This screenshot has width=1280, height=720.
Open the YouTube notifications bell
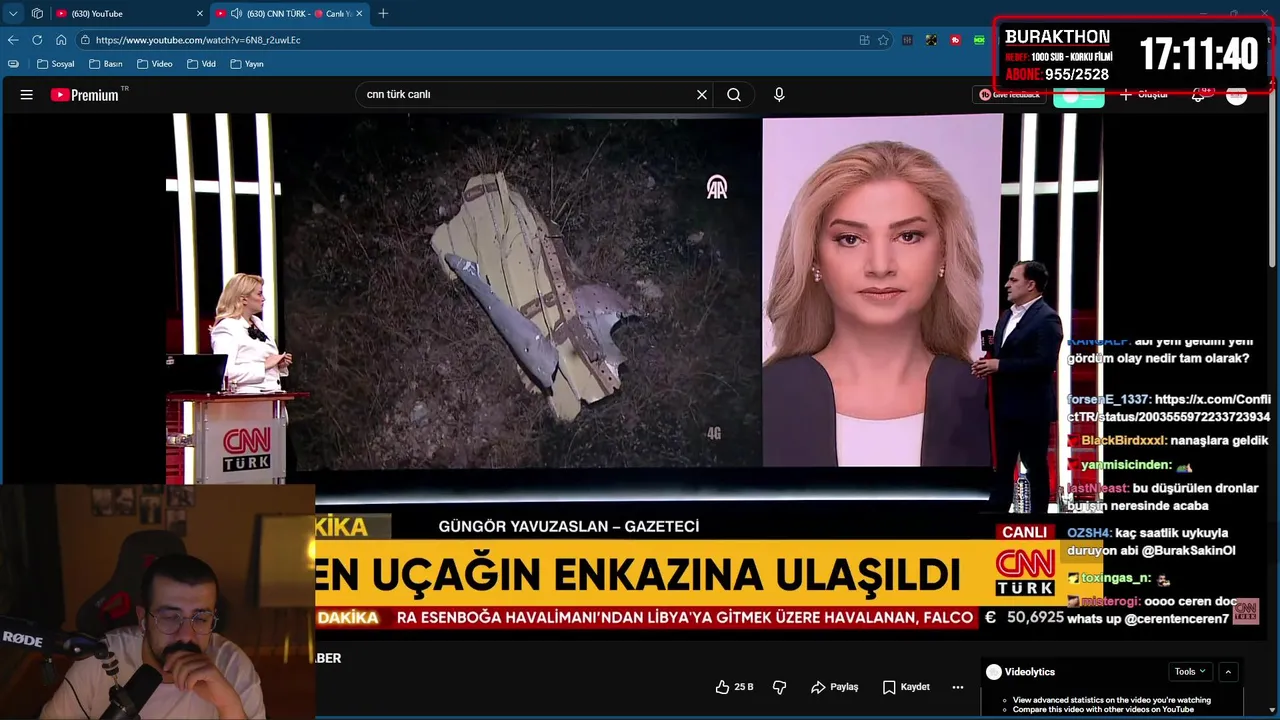[x=1198, y=95]
